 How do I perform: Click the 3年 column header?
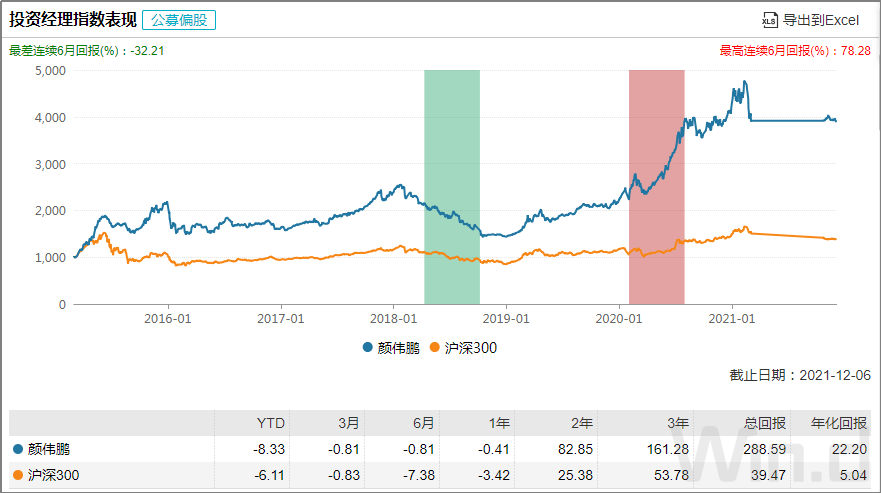point(678,423)
